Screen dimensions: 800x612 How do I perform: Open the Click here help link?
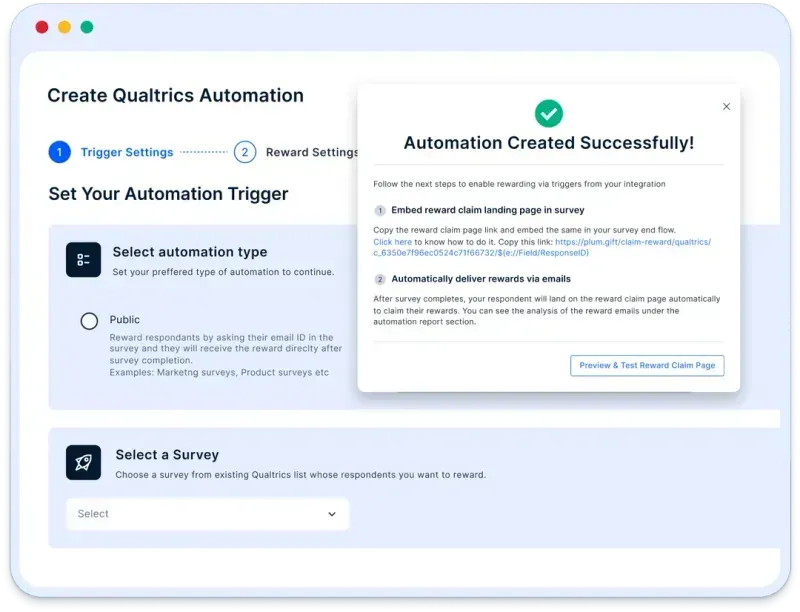(392, 242)
